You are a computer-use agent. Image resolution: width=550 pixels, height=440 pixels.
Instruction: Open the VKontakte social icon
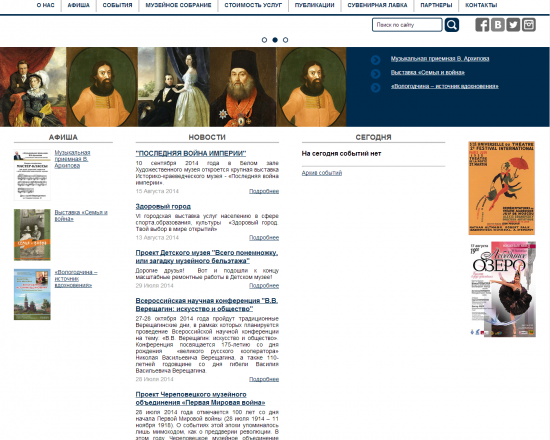point(498,25)
